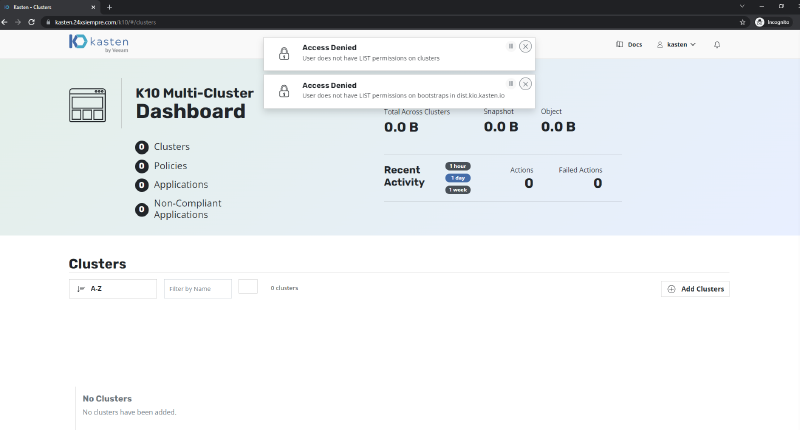This screenshot has height=430, width=800.
Task: Click the '0 clusters' count text
Action: click(284, 288)
